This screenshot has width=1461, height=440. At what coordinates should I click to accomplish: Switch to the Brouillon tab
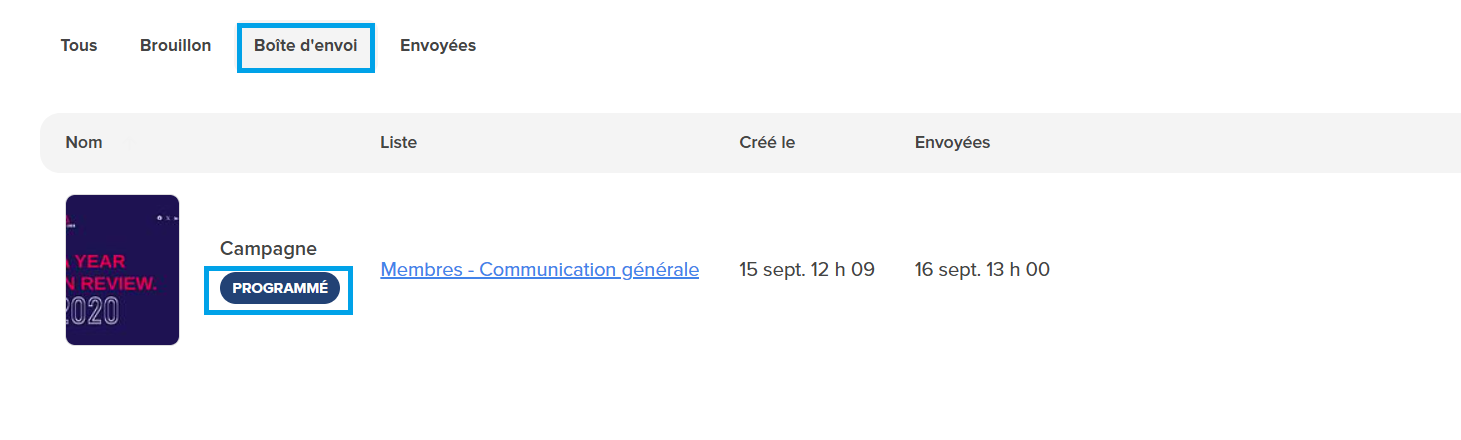[x=176, y=46]
